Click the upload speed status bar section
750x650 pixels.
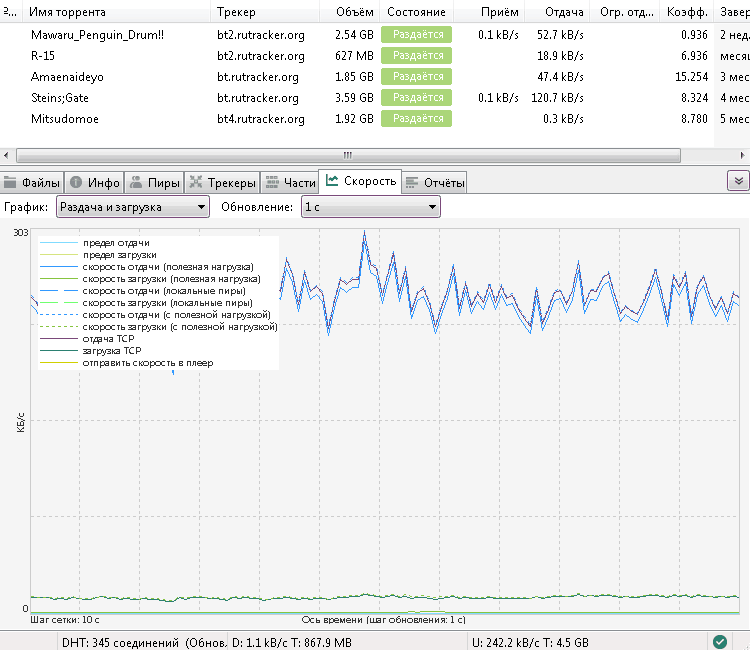530,641
